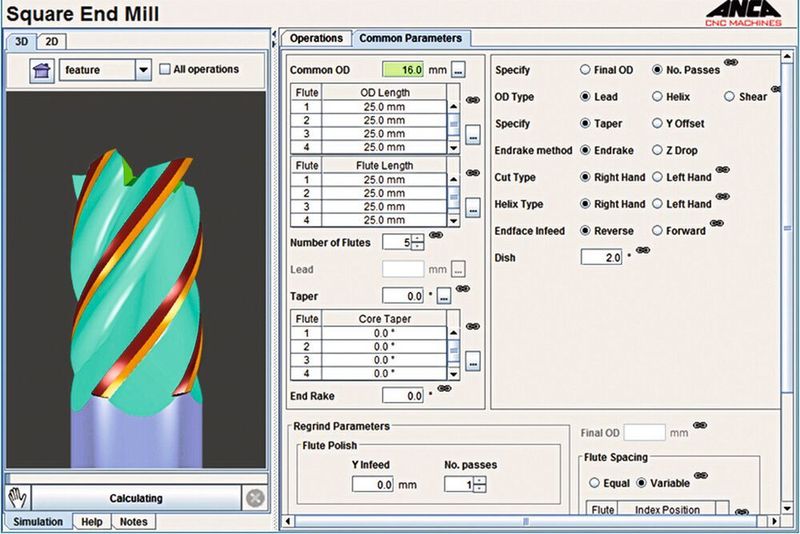
Task: Open the ellipsis button beside Taper field
Action: pyautogui.click(x=444, y=296)
